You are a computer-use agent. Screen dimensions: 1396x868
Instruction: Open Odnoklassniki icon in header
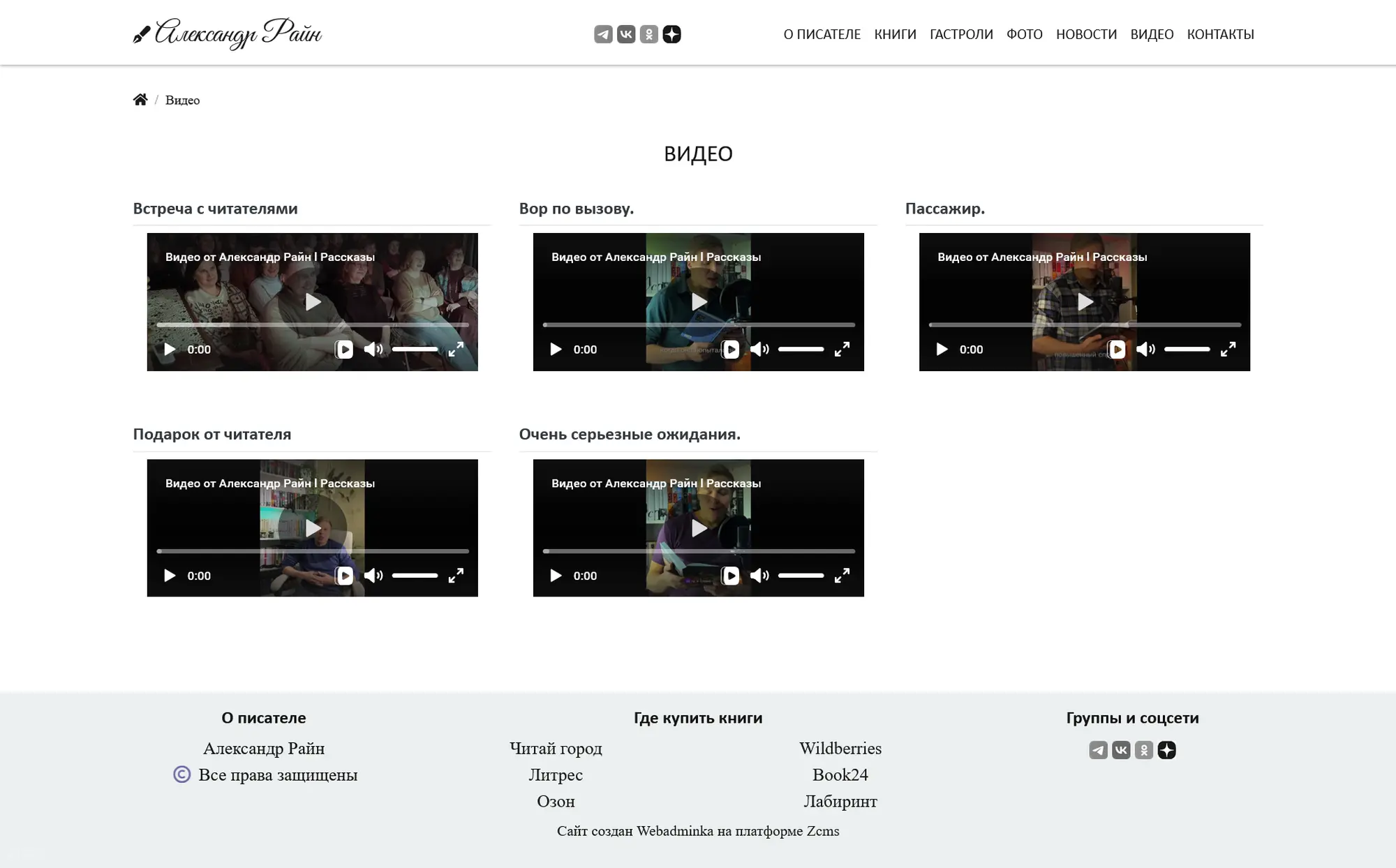(649, 34)
